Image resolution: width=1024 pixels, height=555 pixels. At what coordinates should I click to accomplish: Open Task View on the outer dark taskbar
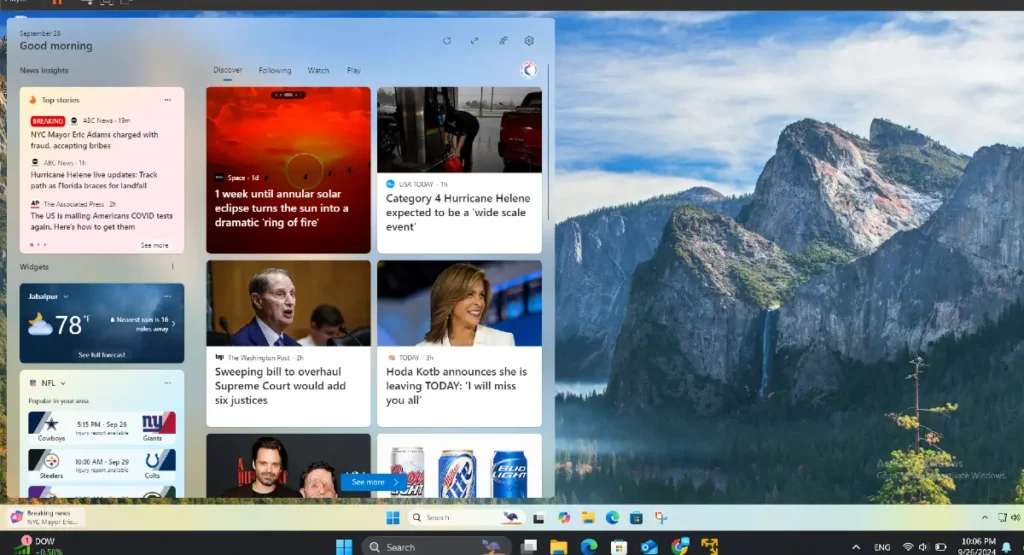pyautogui.click(x=529, y=546)
